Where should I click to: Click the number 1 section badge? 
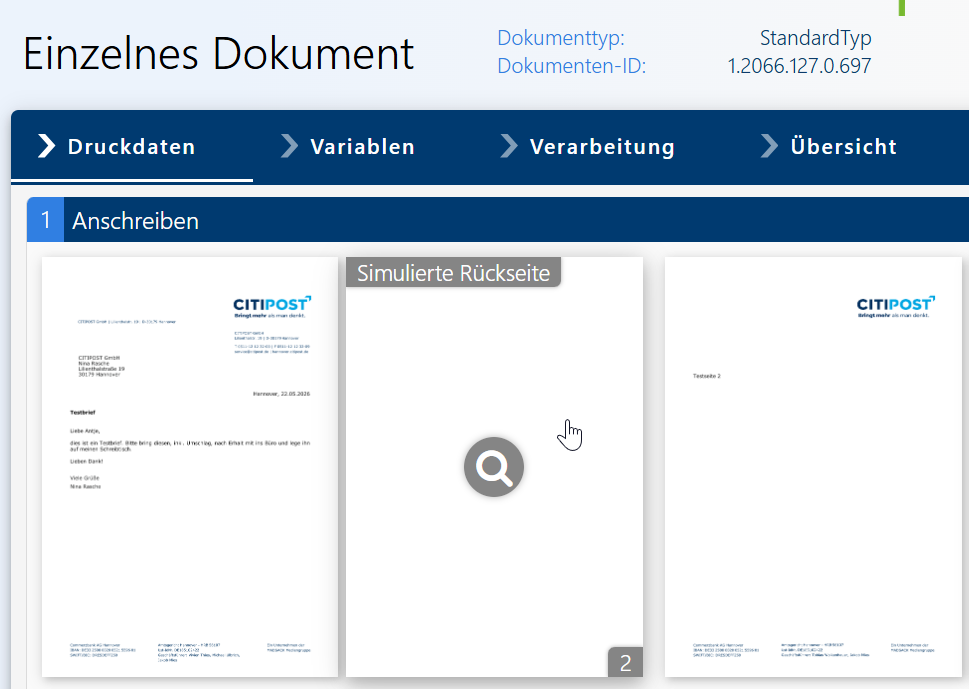45,220
